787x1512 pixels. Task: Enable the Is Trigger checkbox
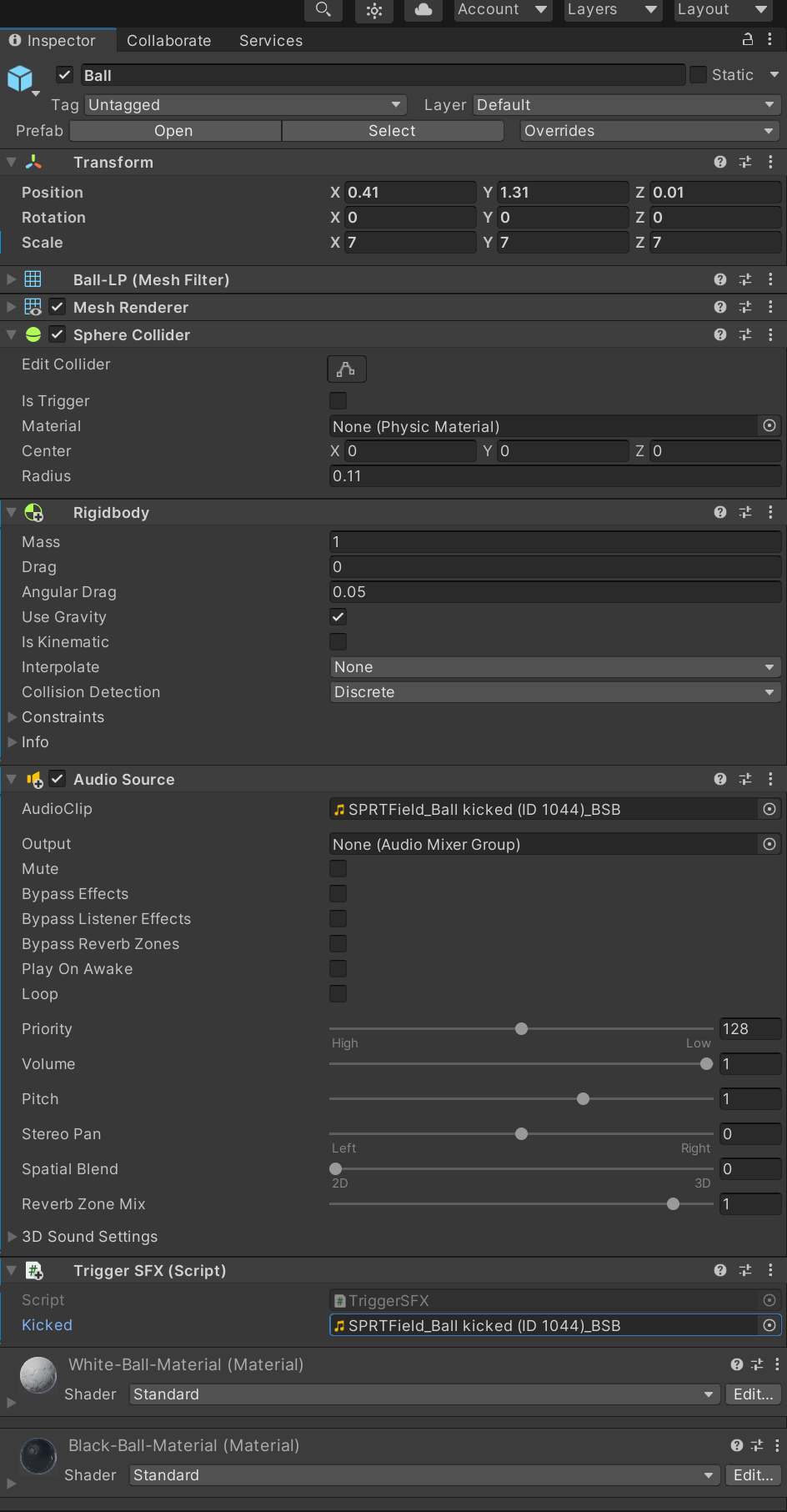(x=338, y=401)
